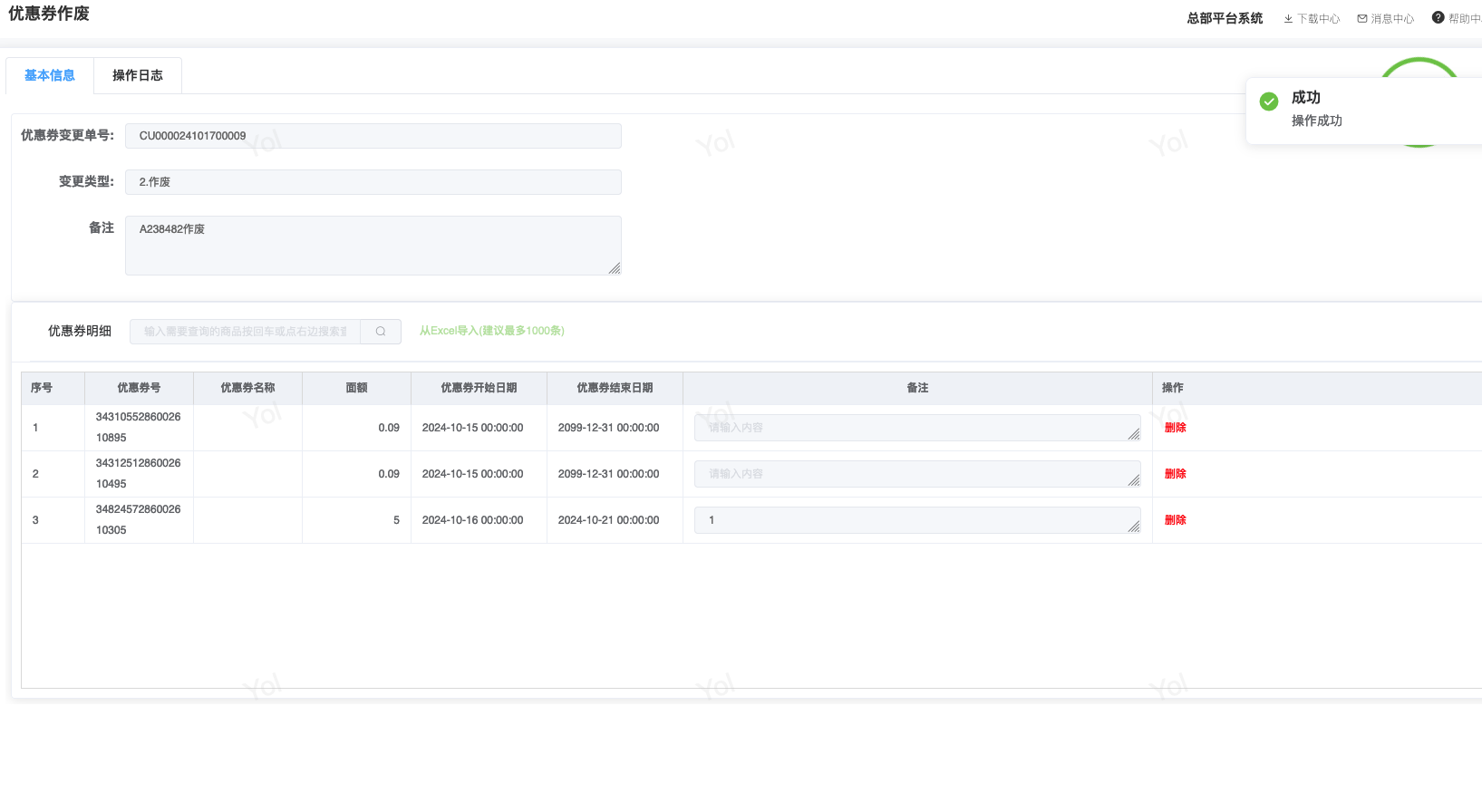1482x812 pixels.
Task: Delete coupon row 2 via 删除
Action: click(x=1175, y=474)
